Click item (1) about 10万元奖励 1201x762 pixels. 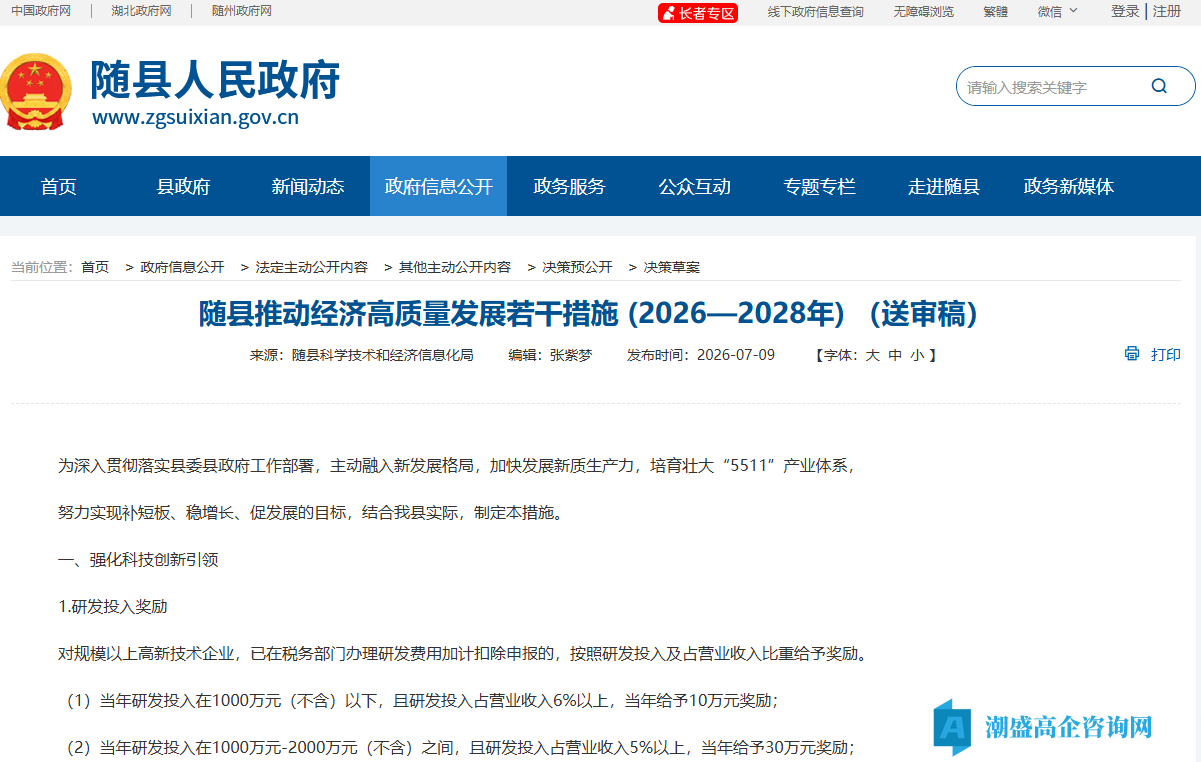pyautogui.click(x=421, y=701)
